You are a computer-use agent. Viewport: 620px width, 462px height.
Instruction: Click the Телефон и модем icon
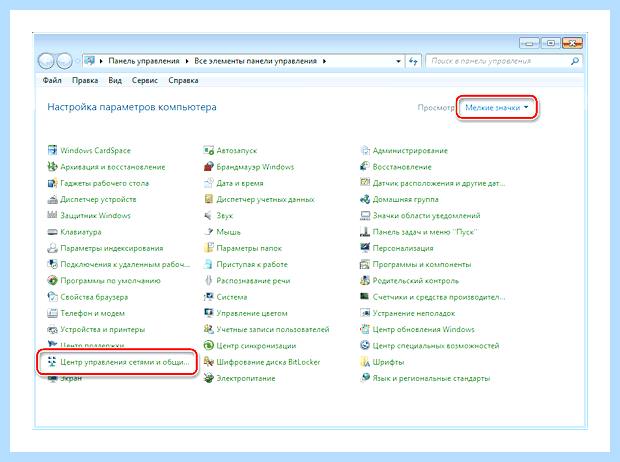point(52,313)
